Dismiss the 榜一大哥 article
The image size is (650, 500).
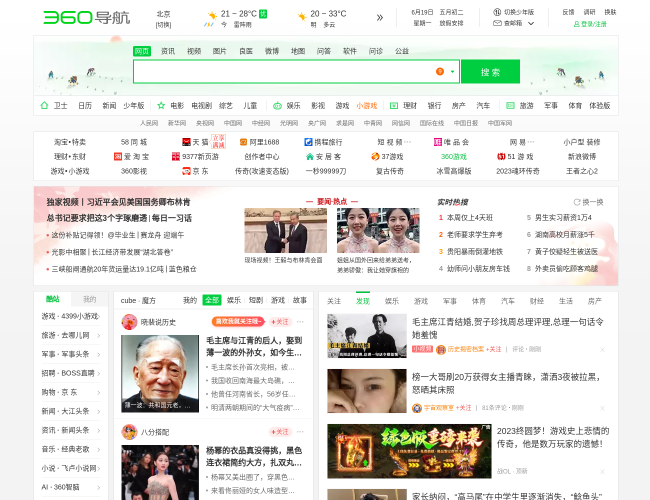point(602,408)
